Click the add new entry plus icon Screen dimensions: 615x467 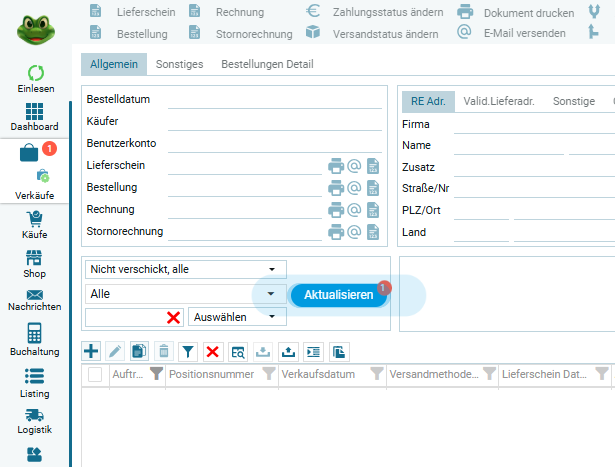click(x=91, y=351)
